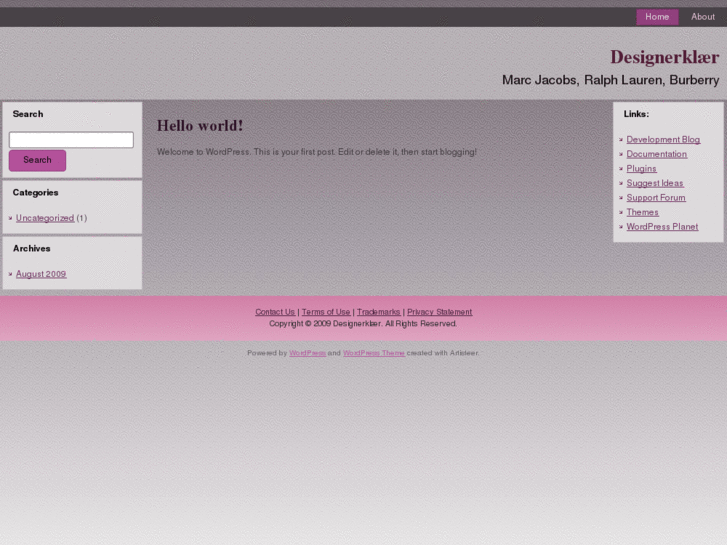Click Contact Us in the footer

coord(275,312)
